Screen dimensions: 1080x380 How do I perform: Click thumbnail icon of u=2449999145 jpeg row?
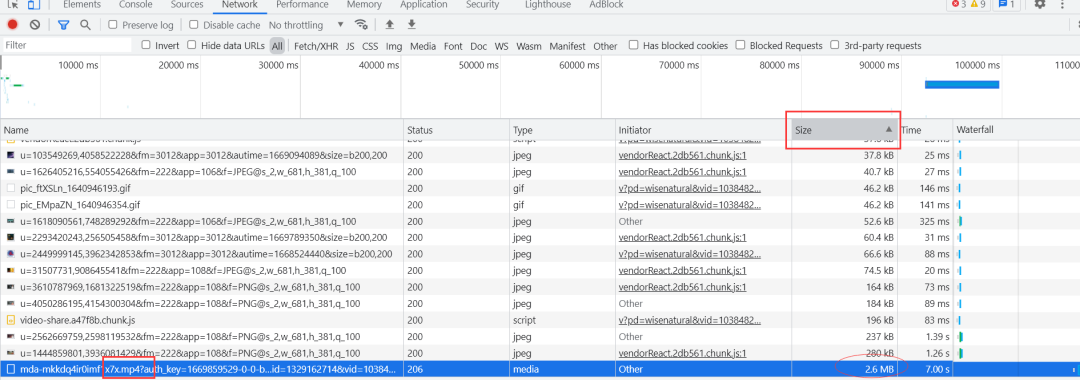[x=10, y=254]
